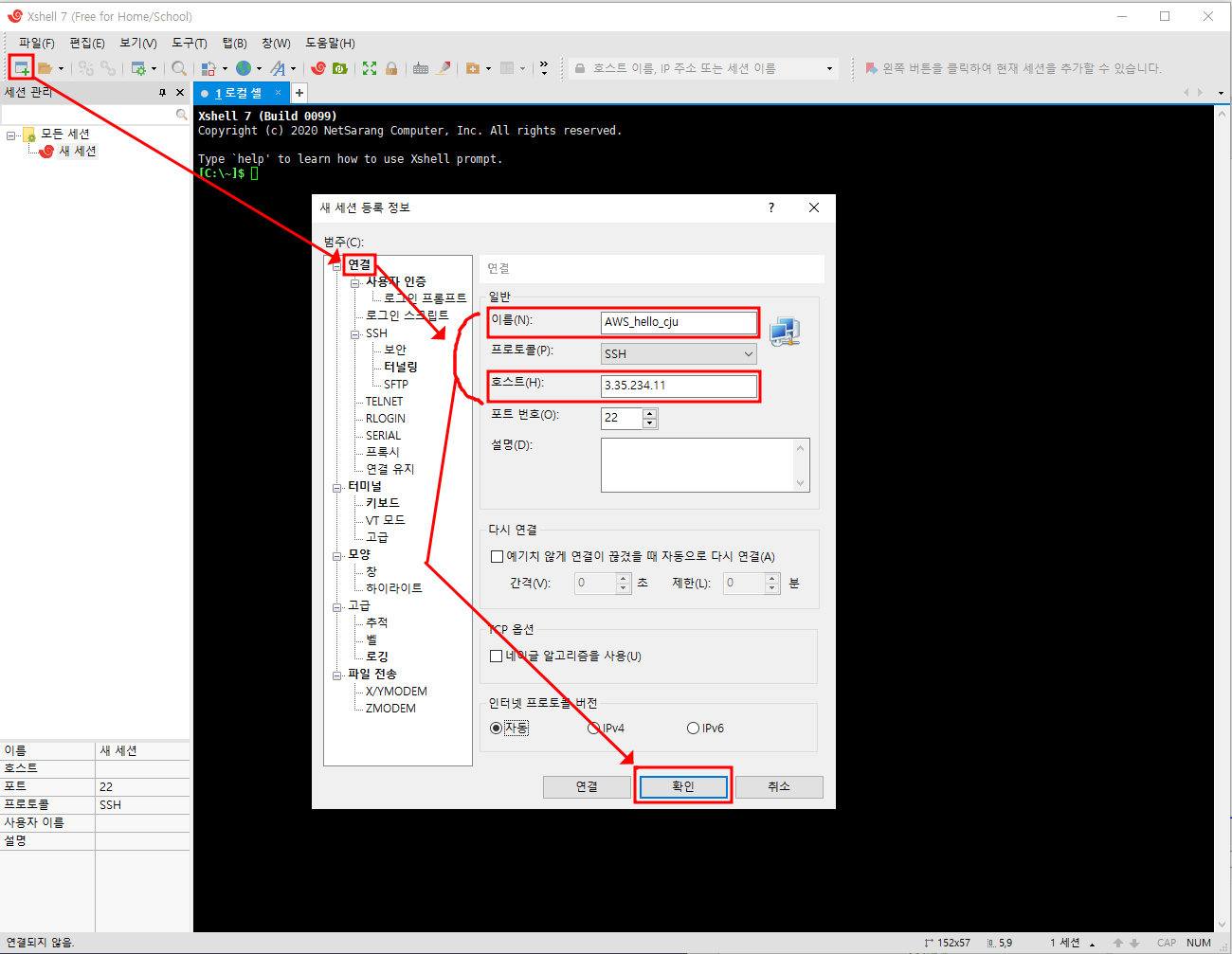1232x954 pixels.
Task: Enable auto reconnect on unexpected disconnect checkbox
Action: point(497,557)
